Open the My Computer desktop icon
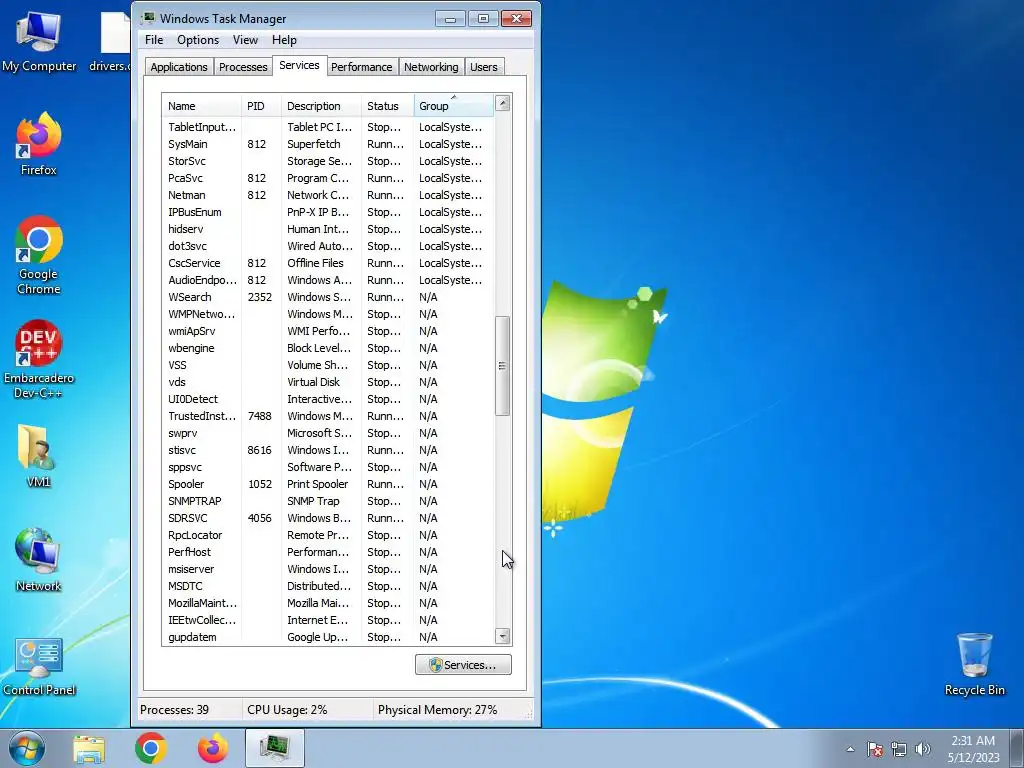This screenshot has height=768, width=1024. [x=39, y=42]
